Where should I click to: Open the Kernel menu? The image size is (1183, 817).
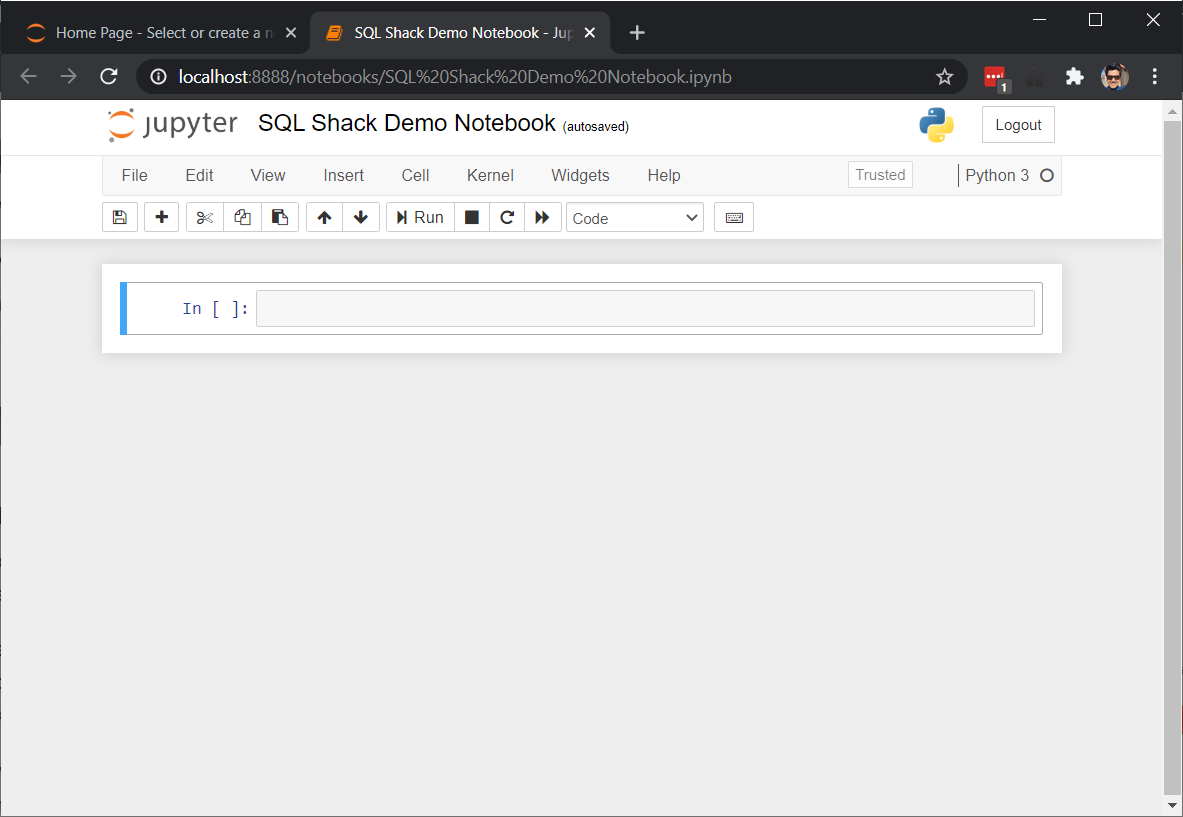click(490, 175)
